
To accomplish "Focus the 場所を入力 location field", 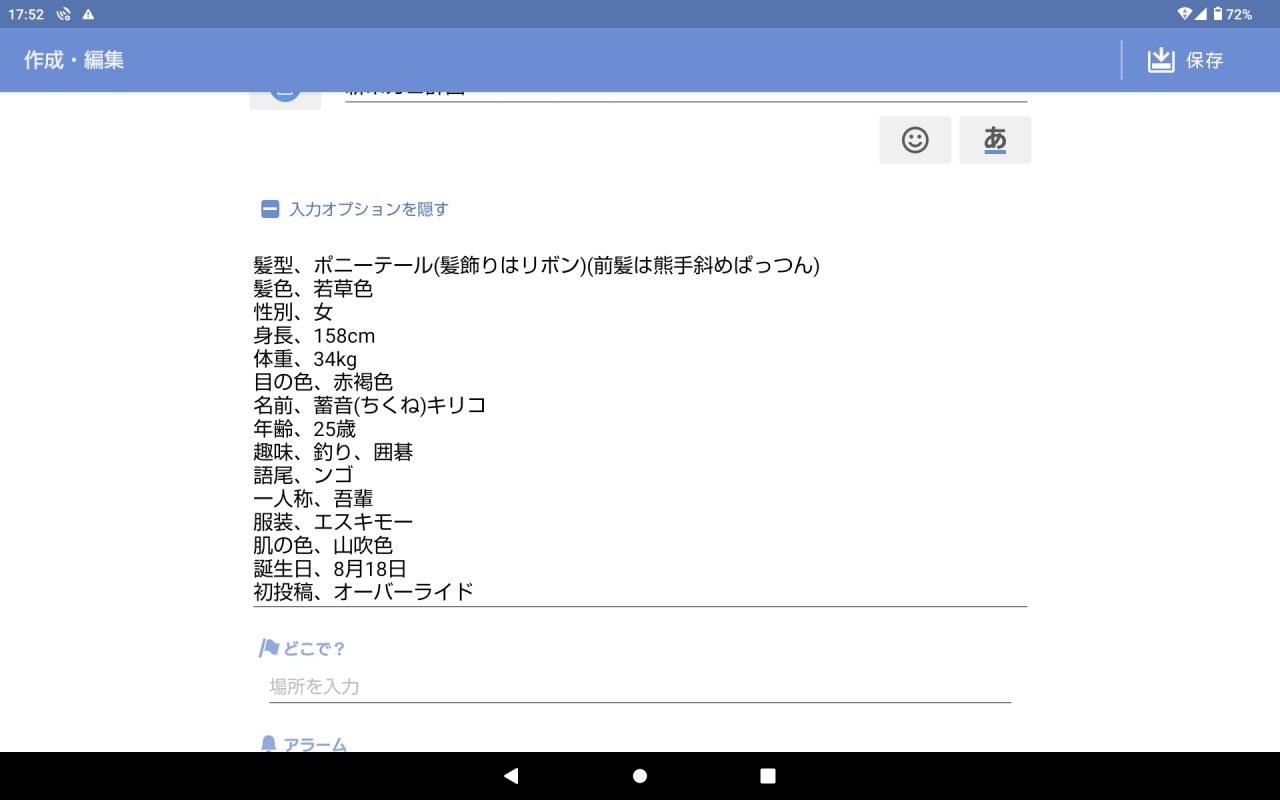I will coord(640,687).
